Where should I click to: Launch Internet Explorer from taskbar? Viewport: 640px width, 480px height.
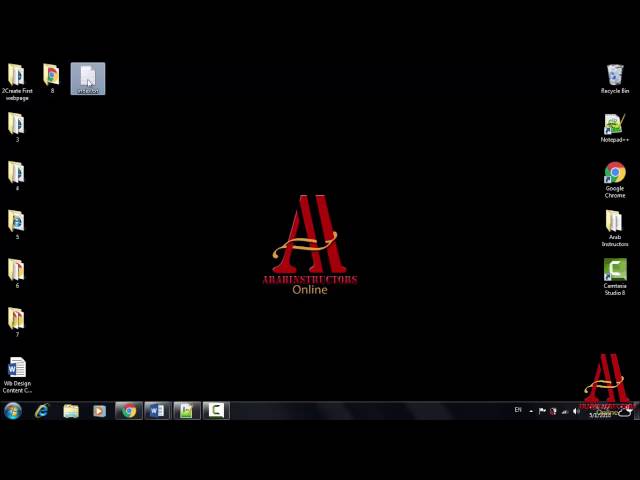point(42,411)
